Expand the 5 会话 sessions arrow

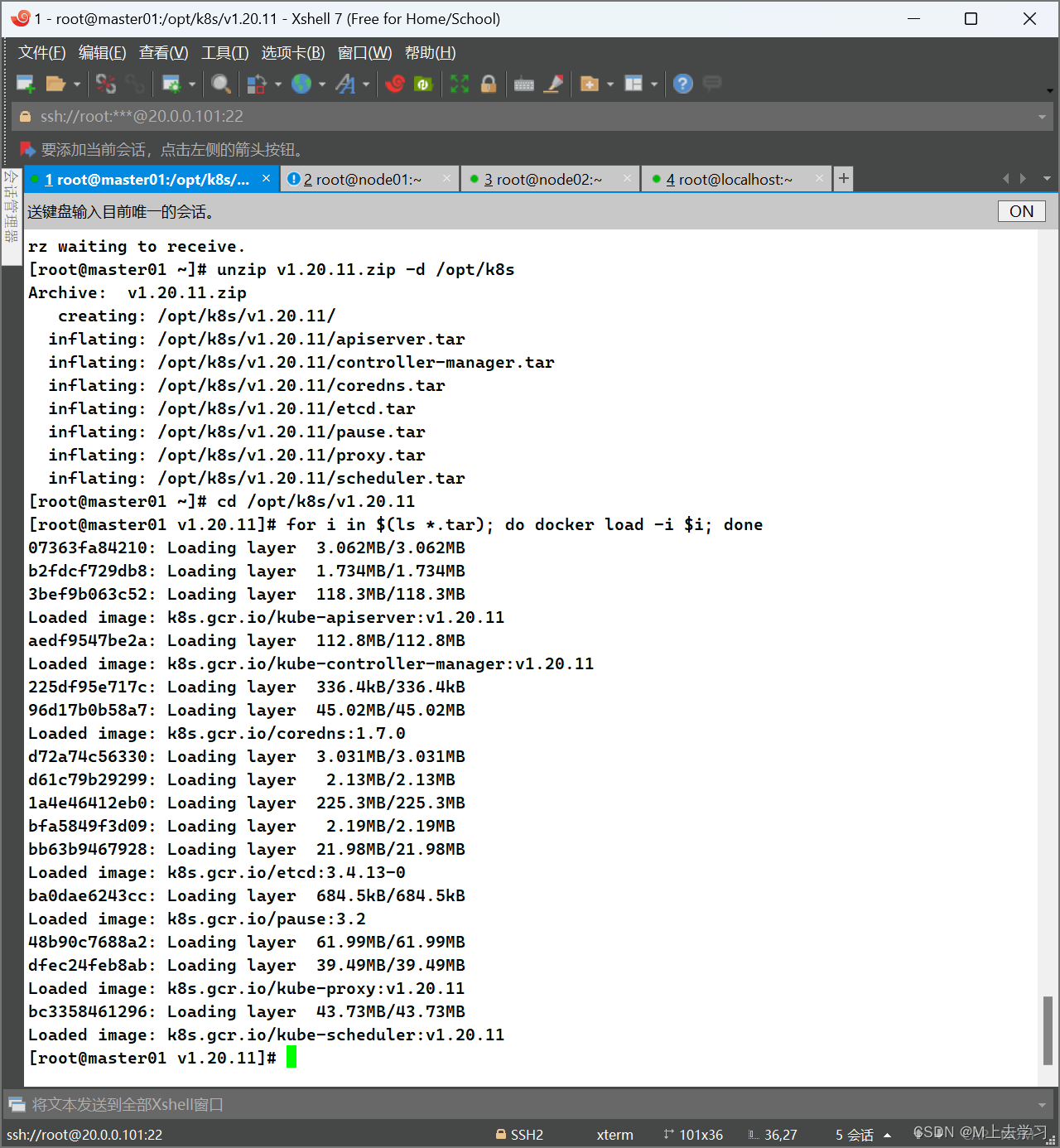888,1136
